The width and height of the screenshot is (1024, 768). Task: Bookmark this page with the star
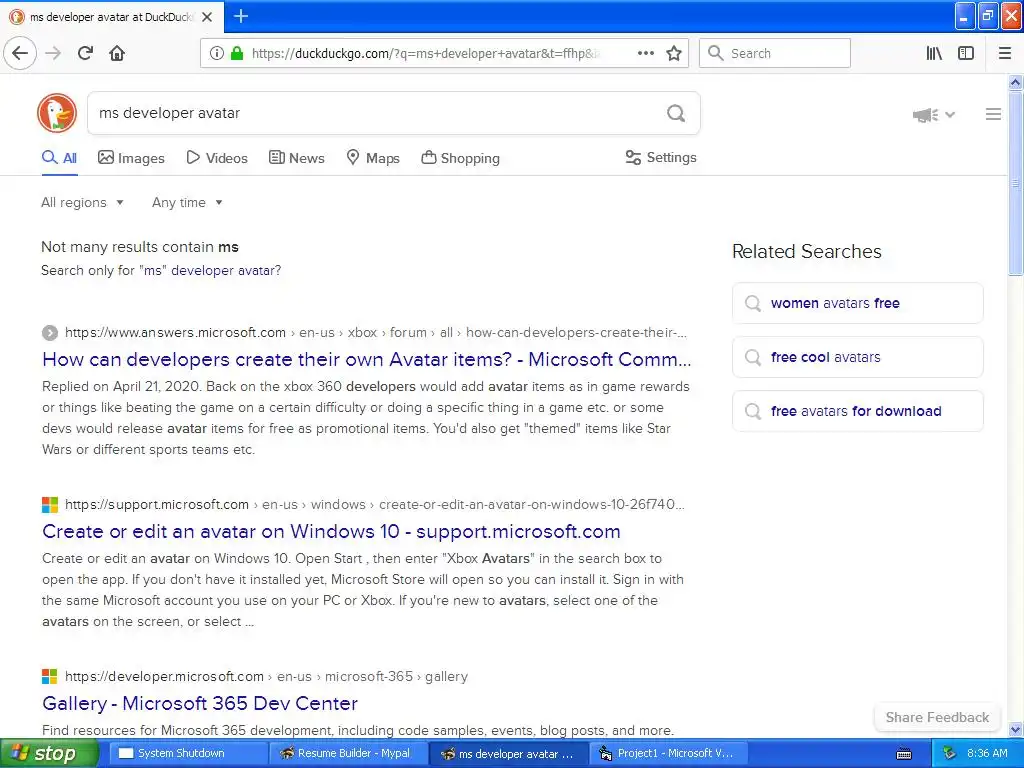point(674,53)
